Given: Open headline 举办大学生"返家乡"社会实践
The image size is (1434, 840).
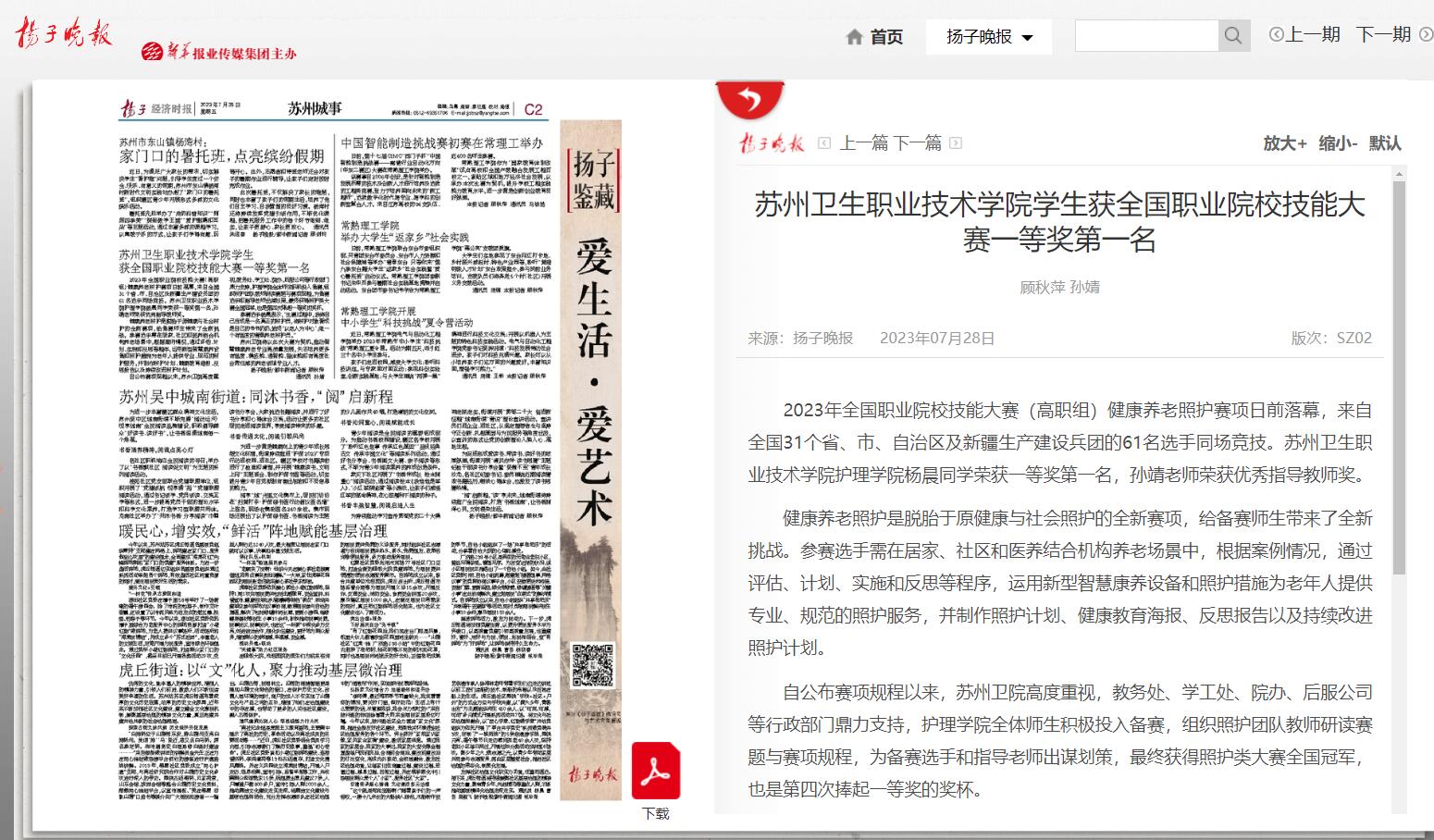Looking at the screenshot, I should (x=405, y=238).
